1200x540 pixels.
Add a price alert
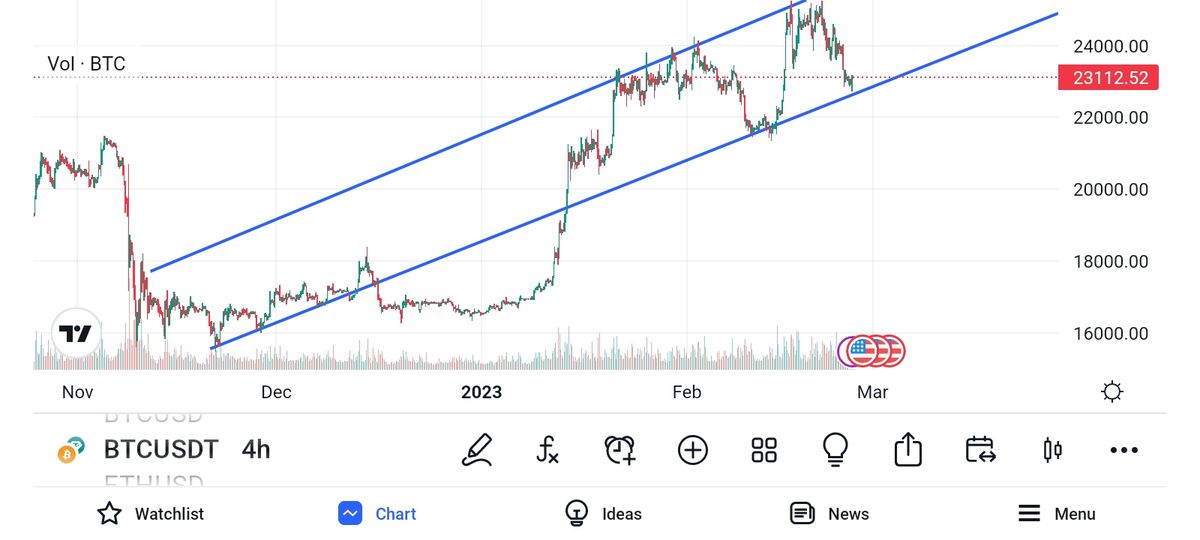[620, 450]
